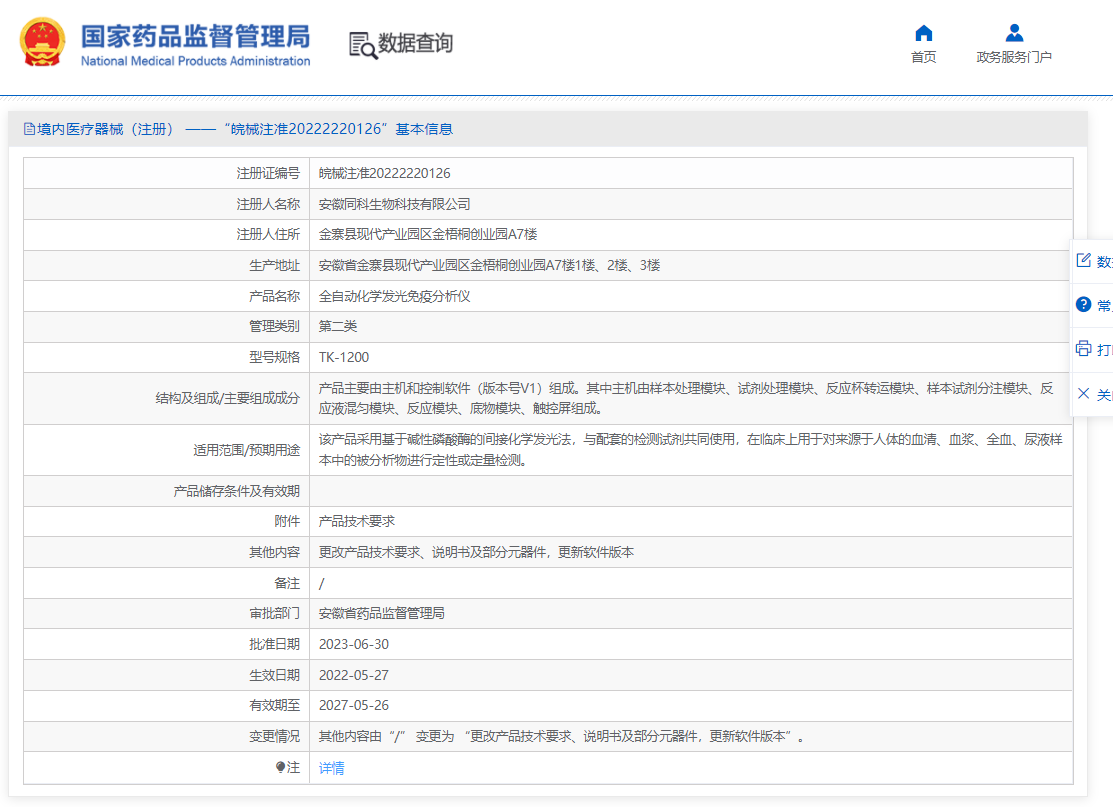1113x807 pixels.
Task: Click product name 全自动化学发光免疫分析仪
Action: (x=395, y=296)
